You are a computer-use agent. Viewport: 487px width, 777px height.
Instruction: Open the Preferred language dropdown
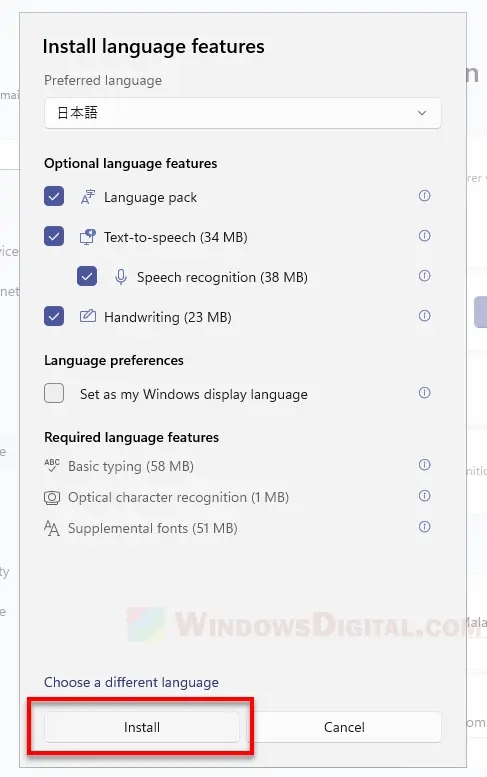tap(243, 113)
